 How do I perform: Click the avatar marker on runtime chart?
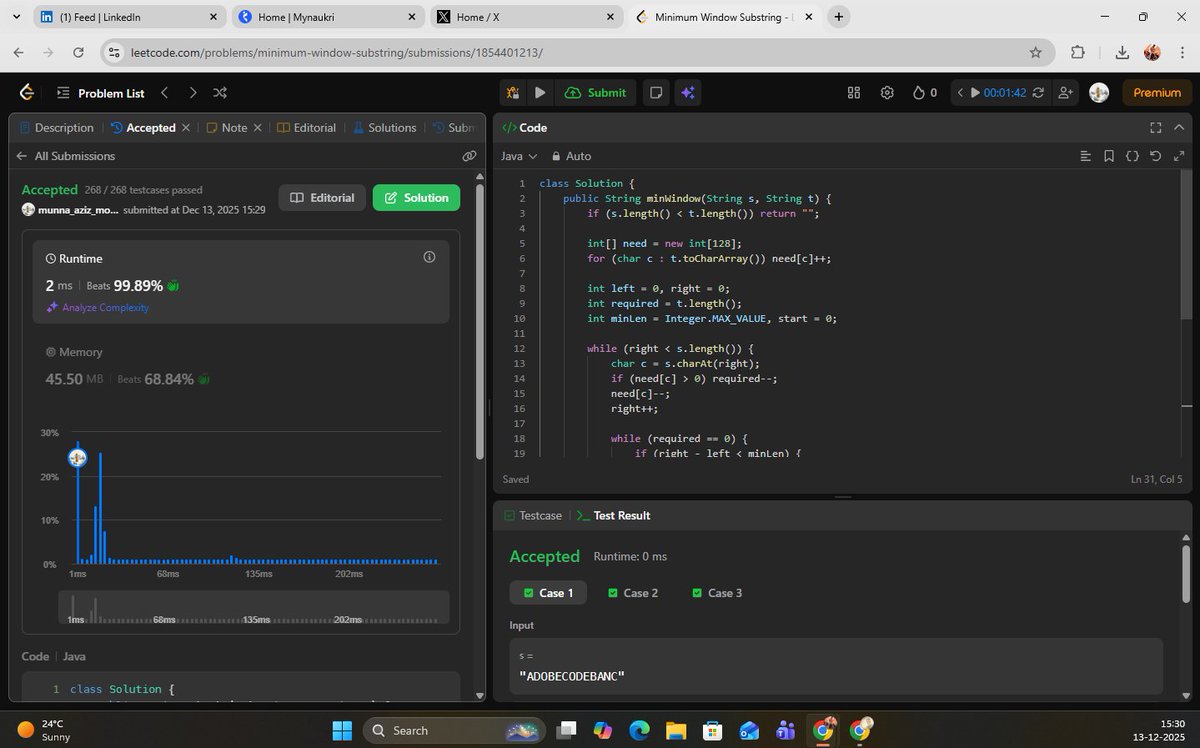click(x=77, y=457)
